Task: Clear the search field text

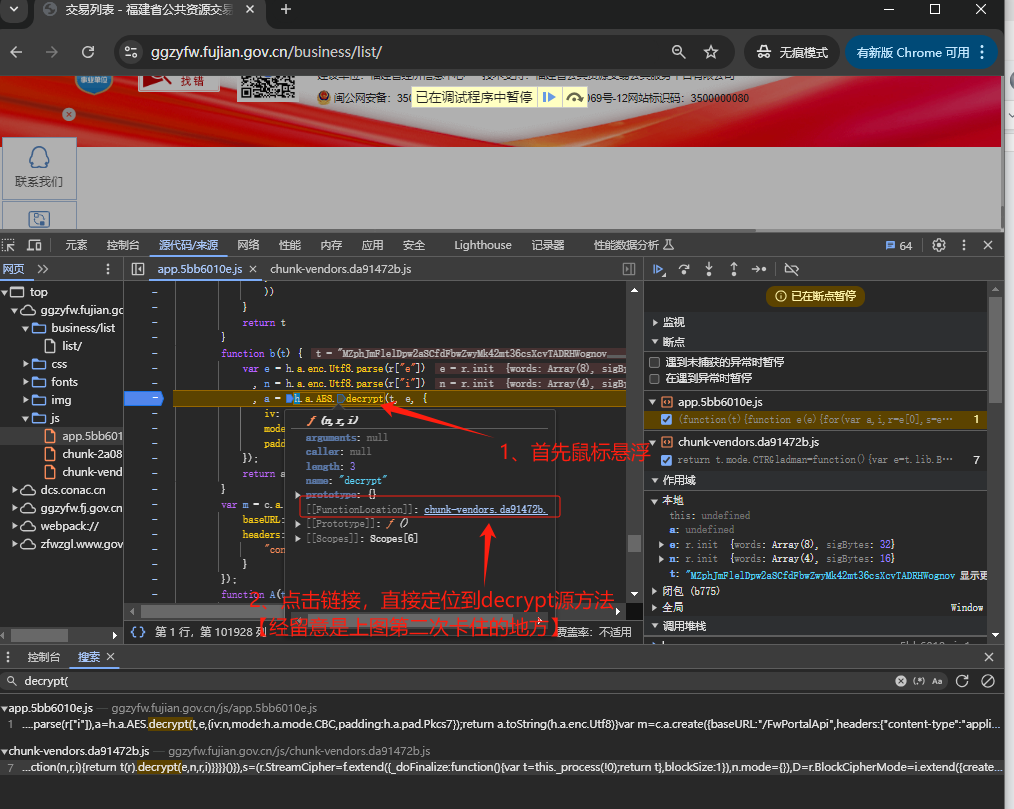Action: pyautogui.click(x=900, y=681)
